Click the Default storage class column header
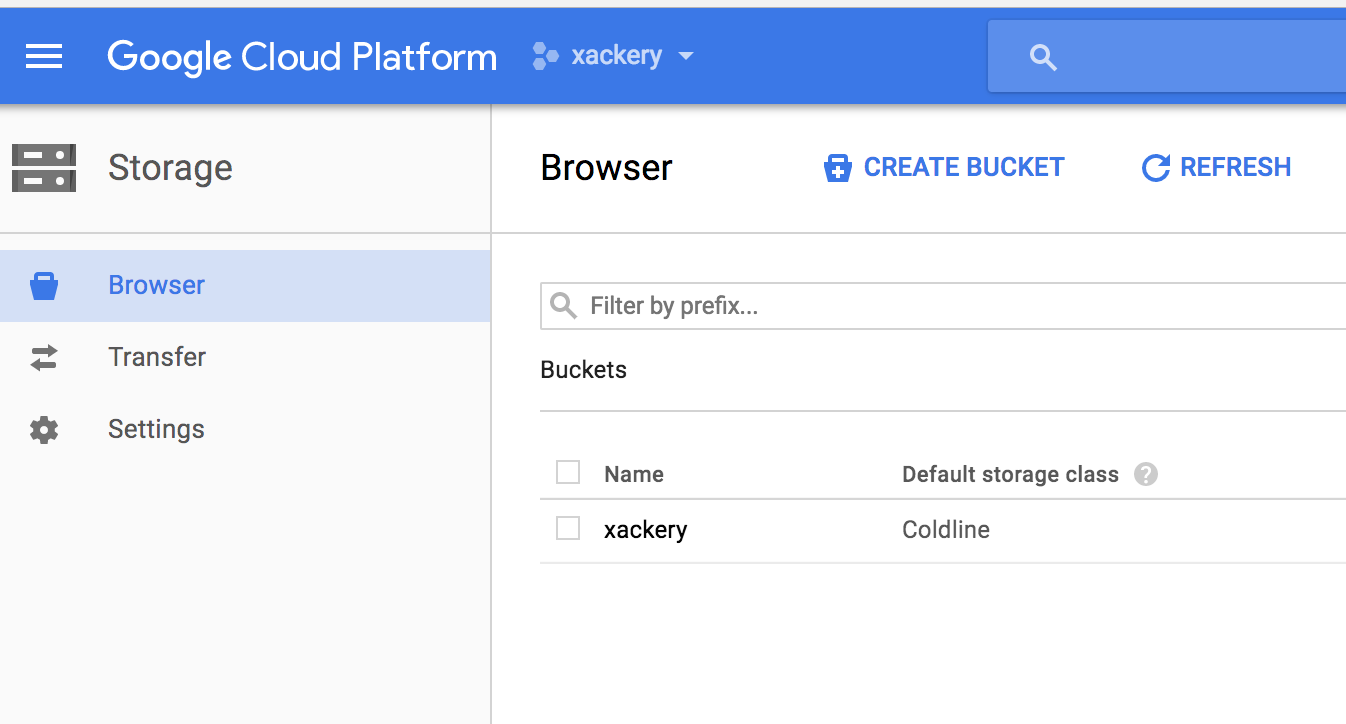 click(x=1010, y=474)
